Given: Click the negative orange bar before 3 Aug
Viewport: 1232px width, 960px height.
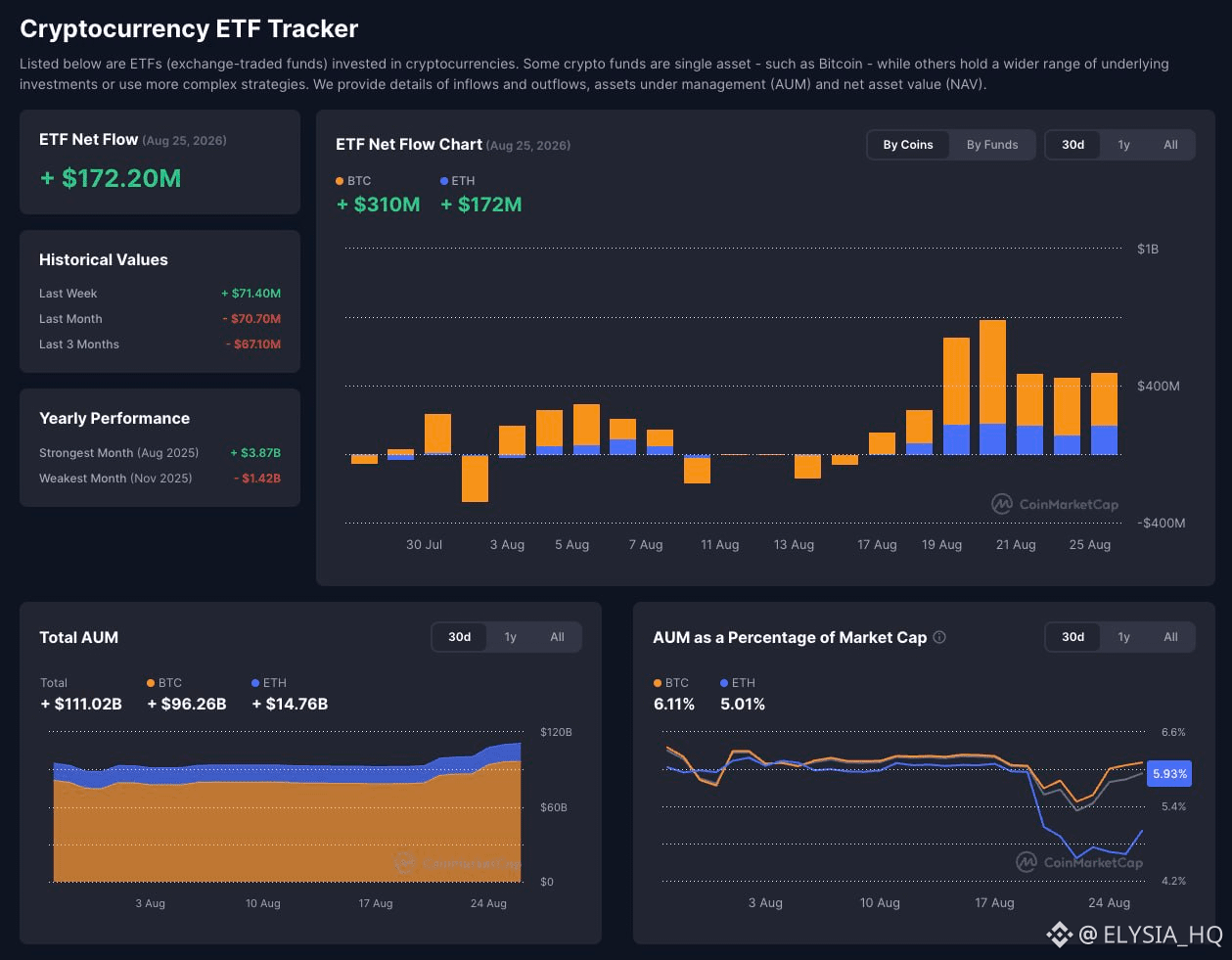Looking at the screenshot, I should 475,479.
